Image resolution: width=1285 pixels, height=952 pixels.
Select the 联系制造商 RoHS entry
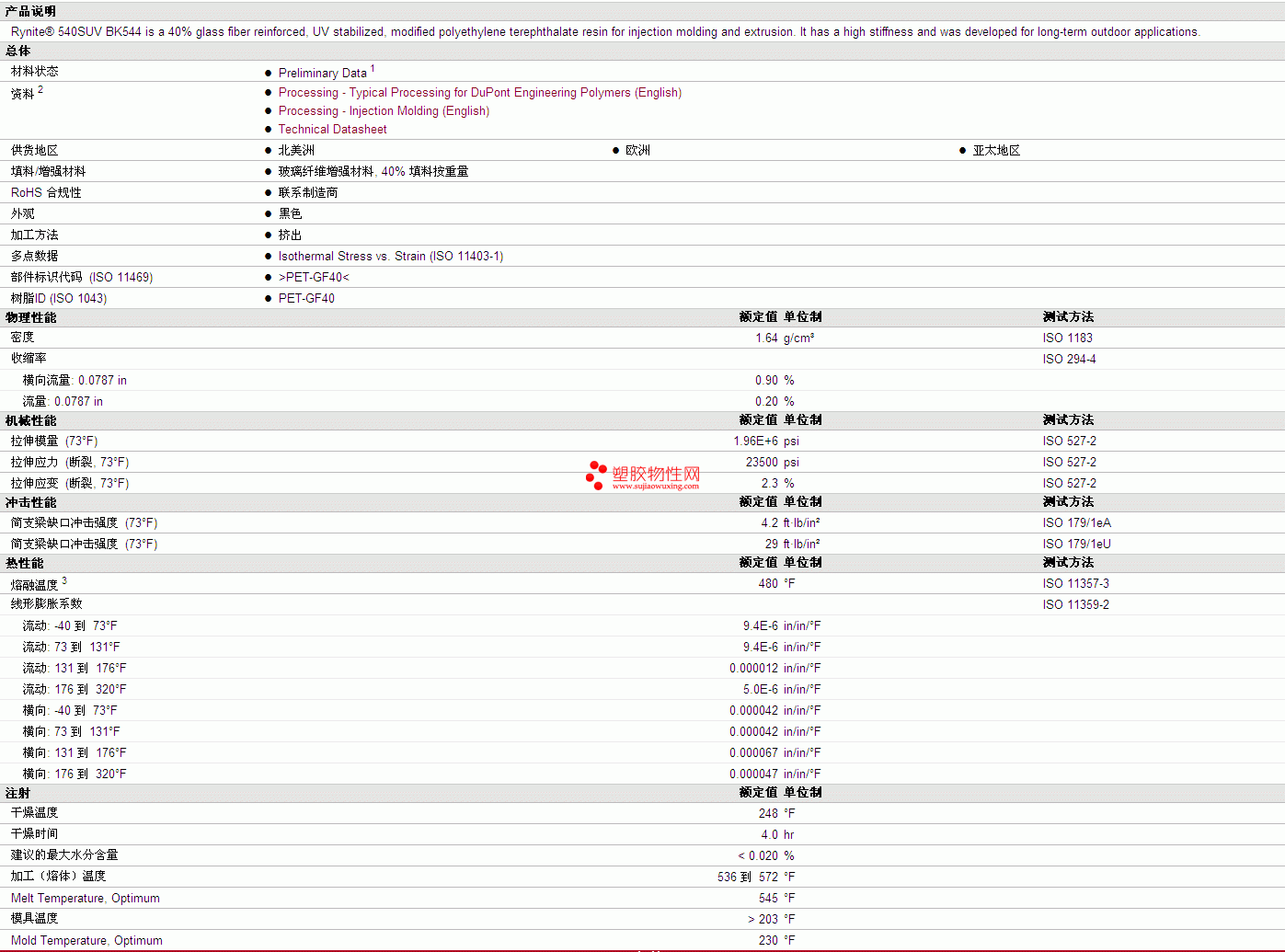click(x=308, y=193)
